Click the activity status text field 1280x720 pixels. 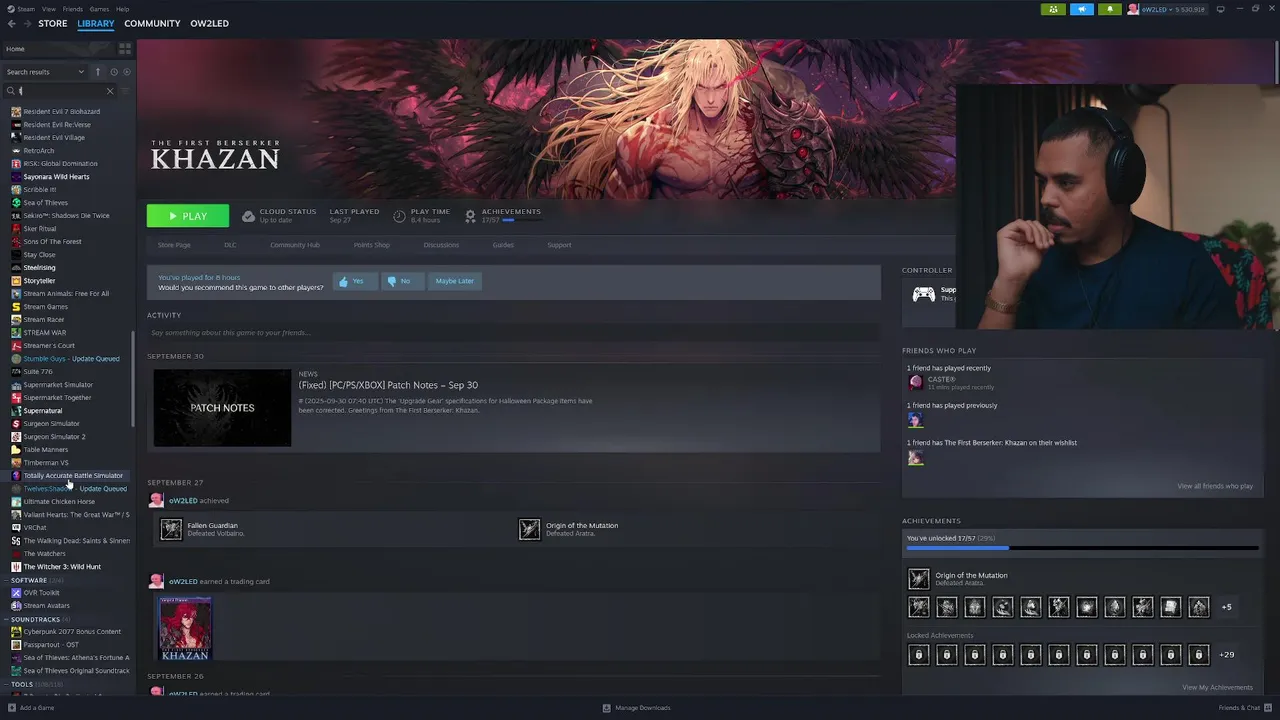point(513,332)
